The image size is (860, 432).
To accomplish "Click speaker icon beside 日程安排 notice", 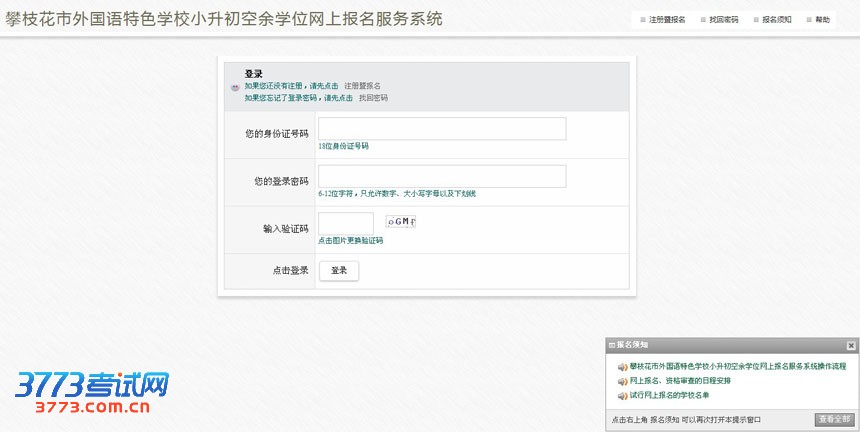I will 622,381.
